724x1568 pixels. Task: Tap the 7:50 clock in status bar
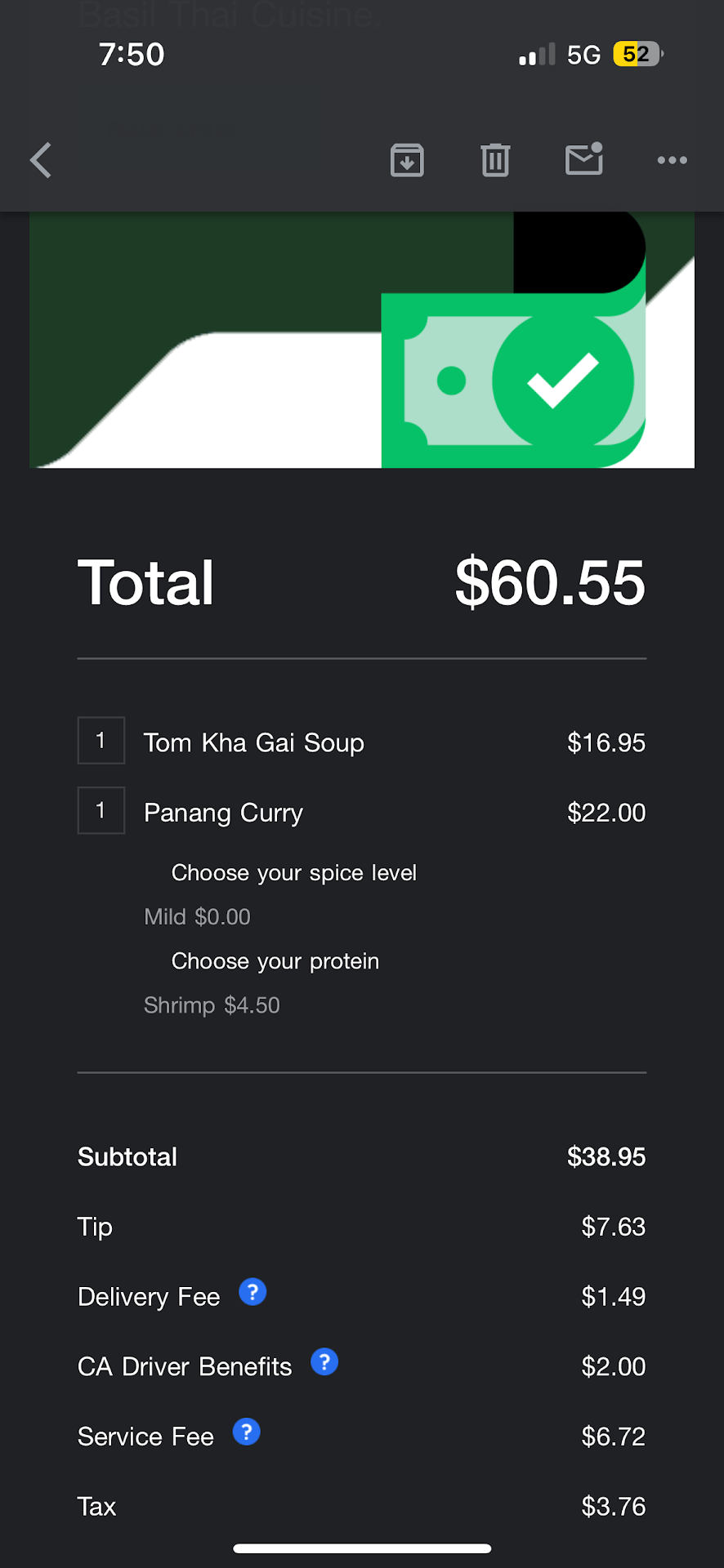pyautogui.click(x=132, y=55)
